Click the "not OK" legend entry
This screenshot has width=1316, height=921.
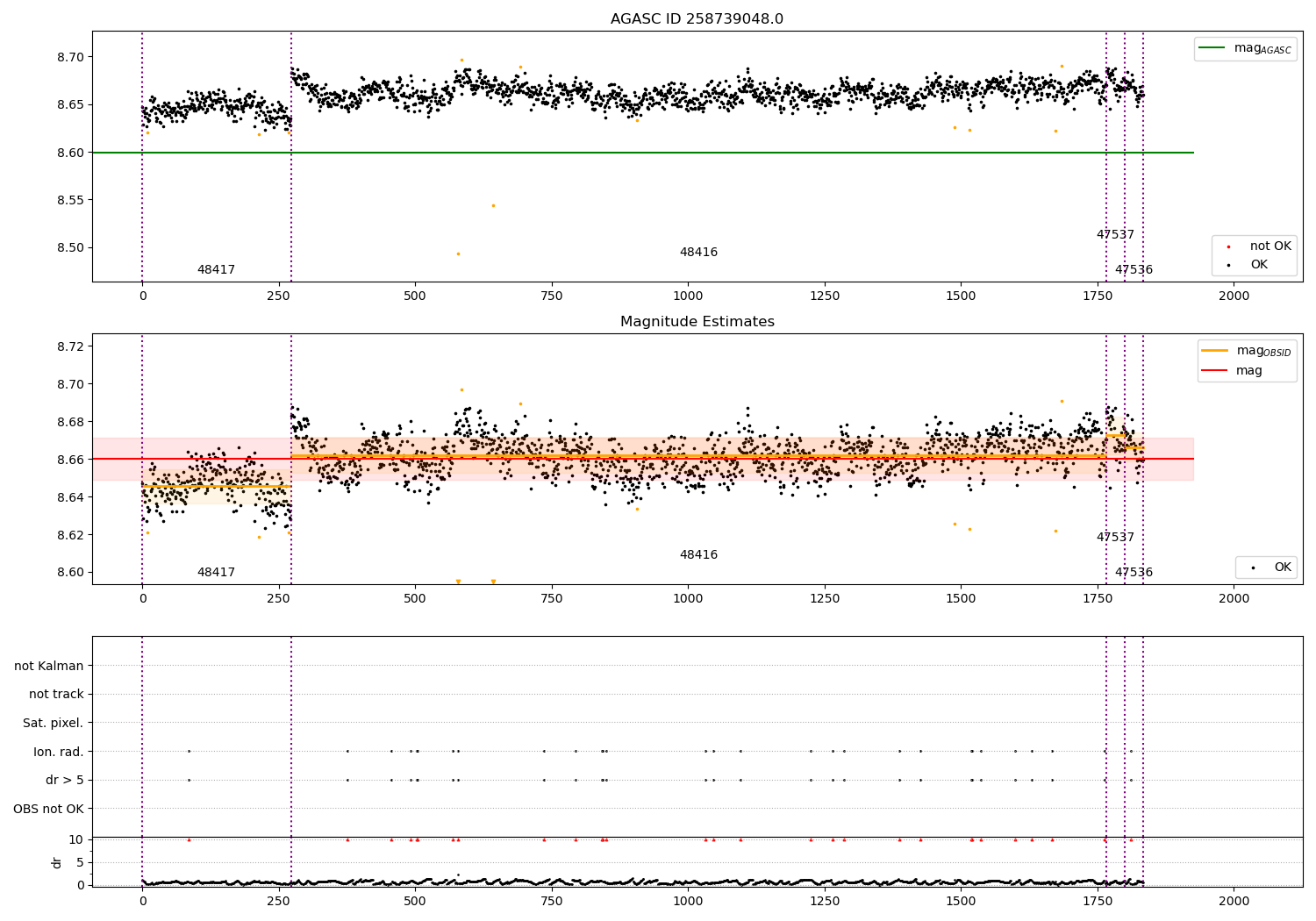click(x=1260, y=246)
